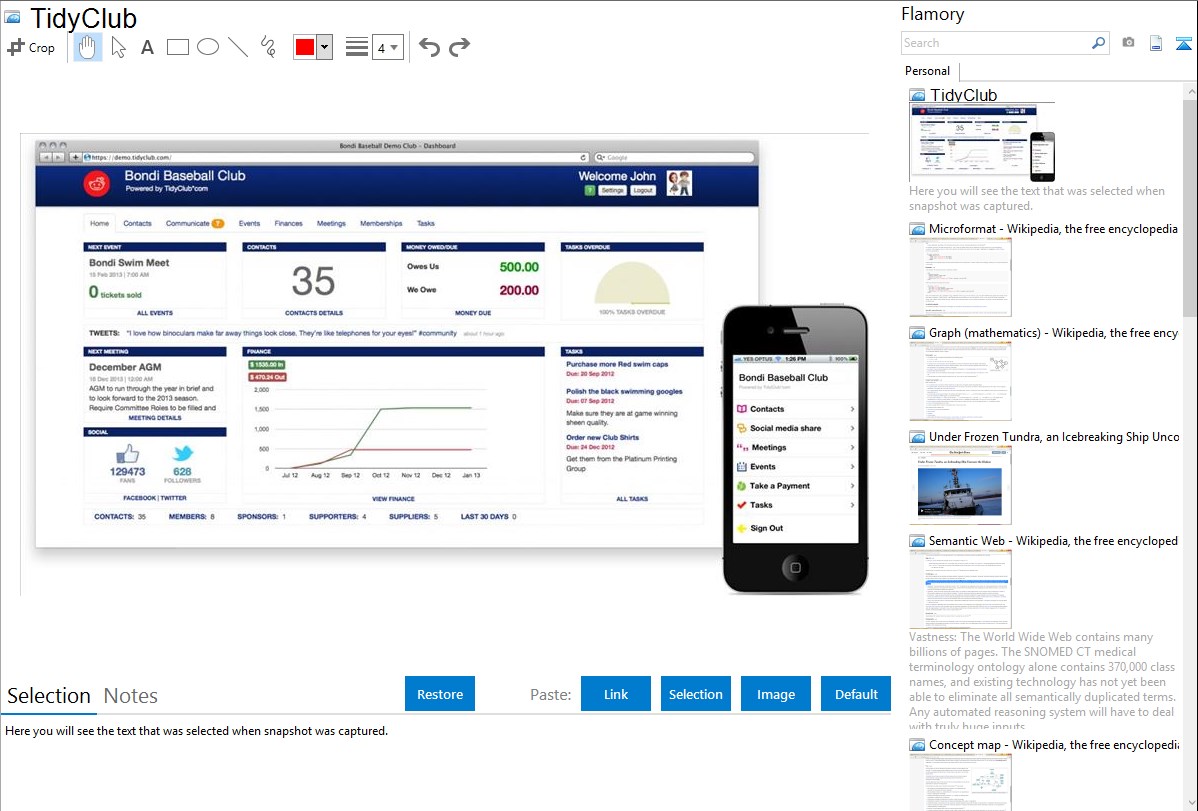Click the Memberships tab in dashboard

click(380, 223)
